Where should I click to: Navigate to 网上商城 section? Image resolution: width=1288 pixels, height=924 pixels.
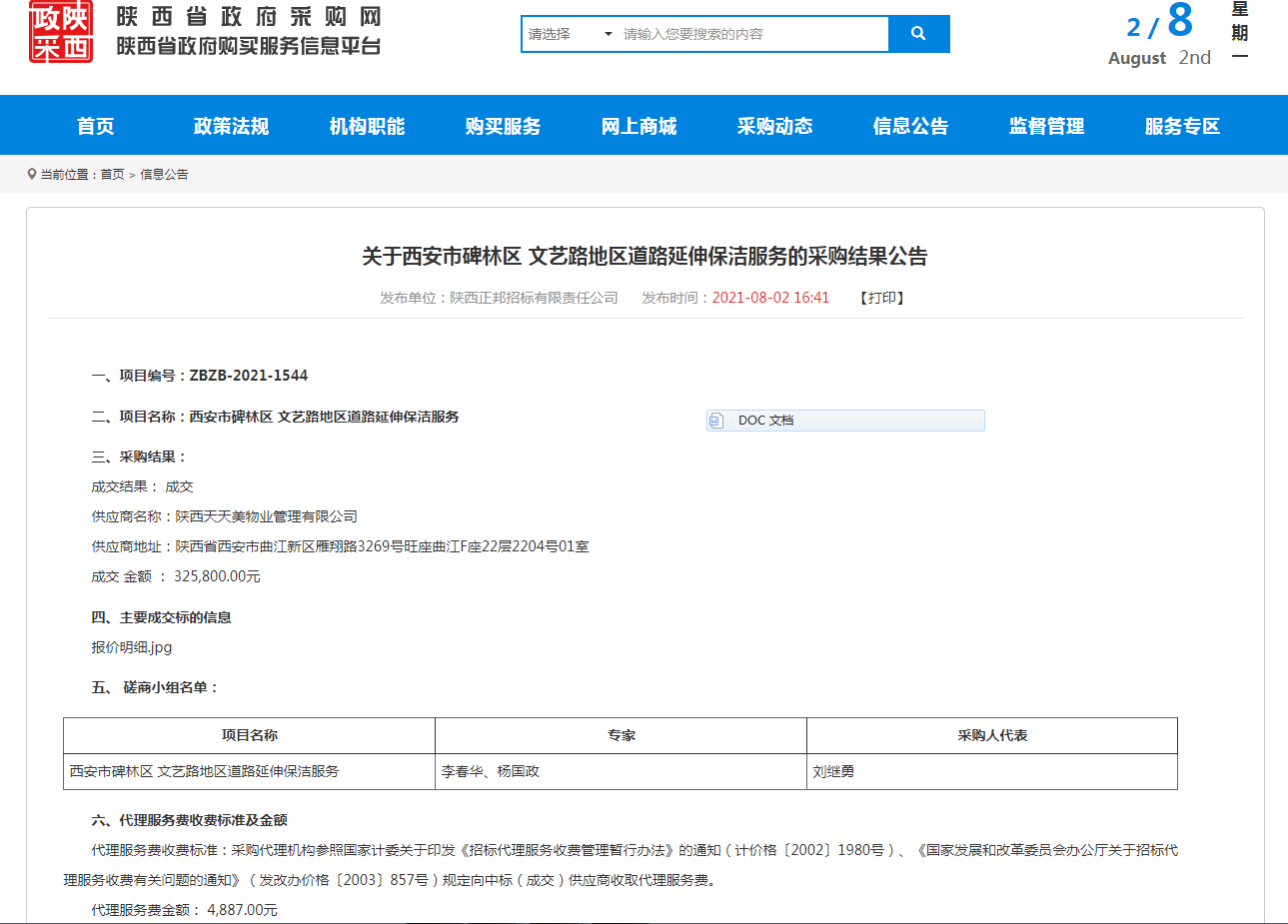[639, 126]
